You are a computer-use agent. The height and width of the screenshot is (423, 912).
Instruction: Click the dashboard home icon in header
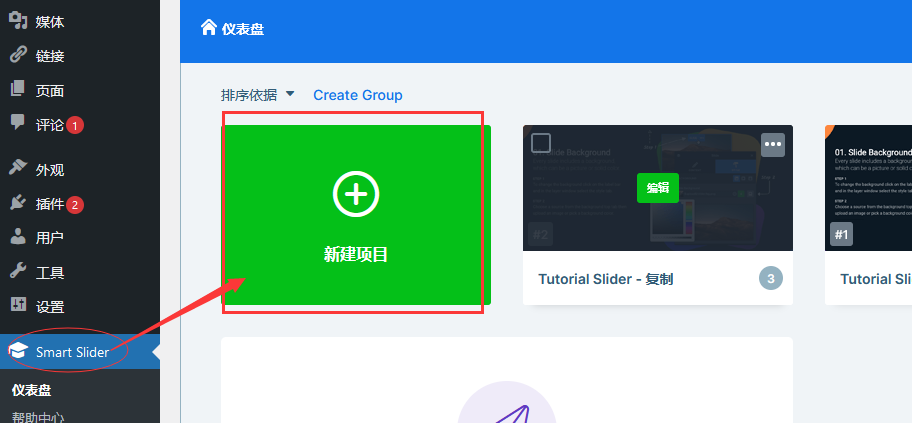pyautogui.click(x=209, y=28)
